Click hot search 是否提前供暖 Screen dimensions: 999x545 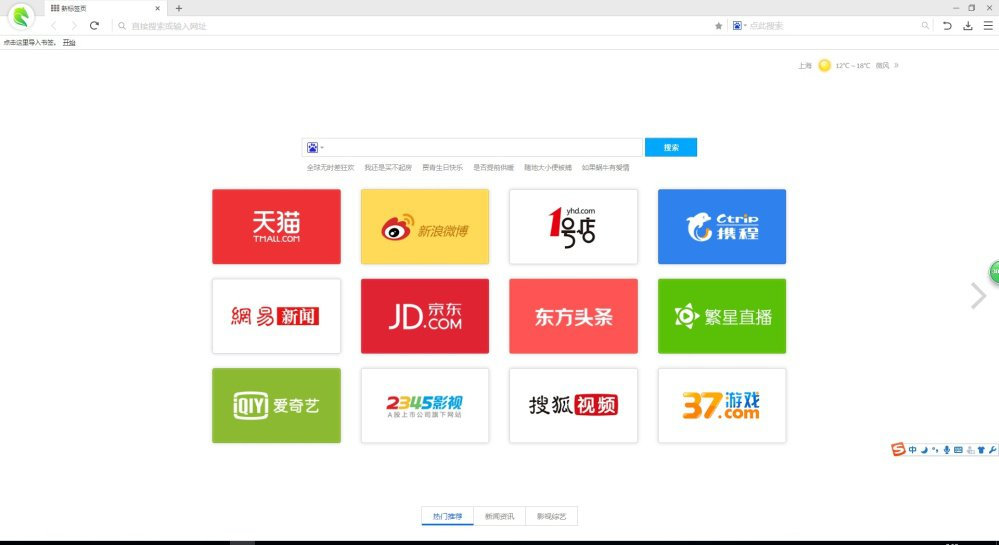click(x=493, y=168)
